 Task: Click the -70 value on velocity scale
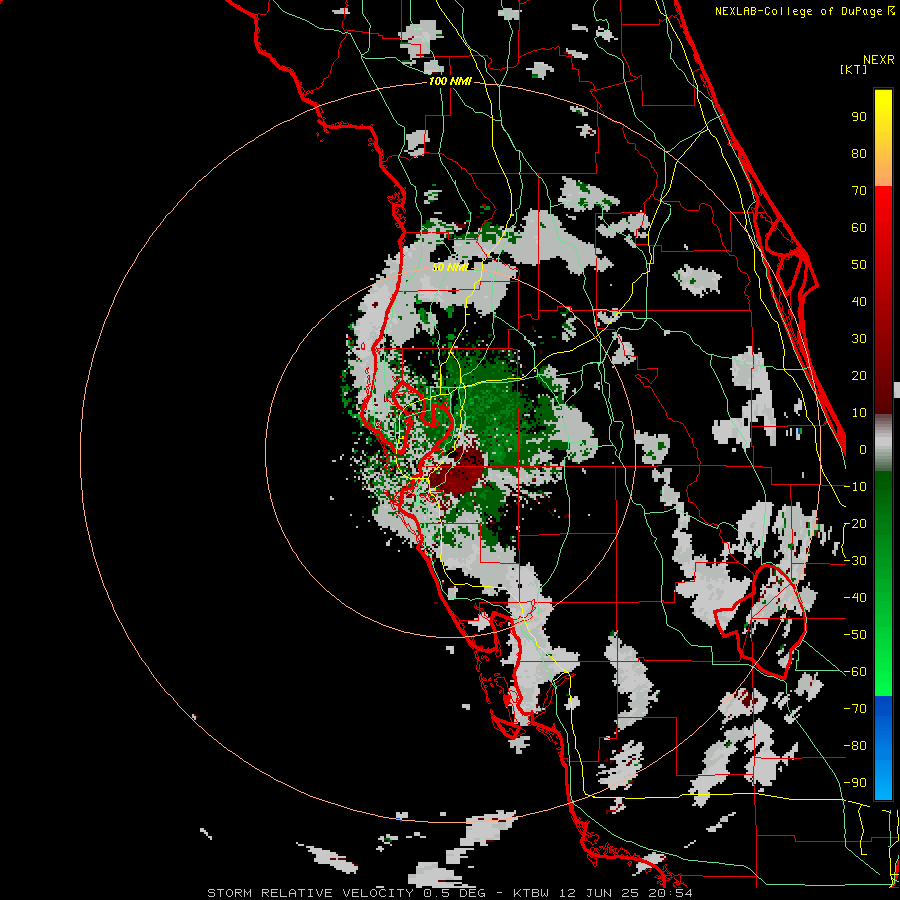(x=855, y=709)
